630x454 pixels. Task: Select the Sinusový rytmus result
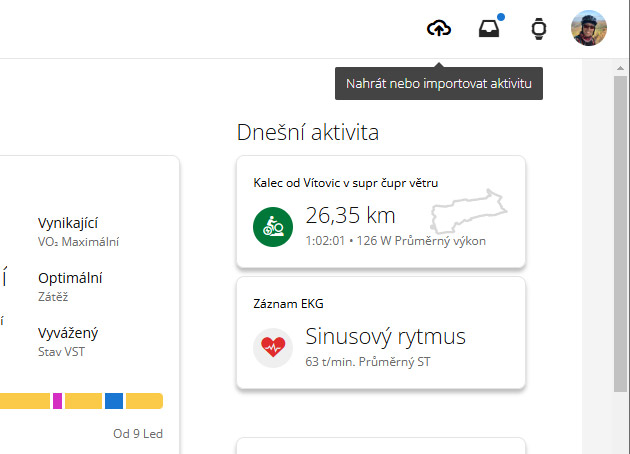[x=385, y=337]
